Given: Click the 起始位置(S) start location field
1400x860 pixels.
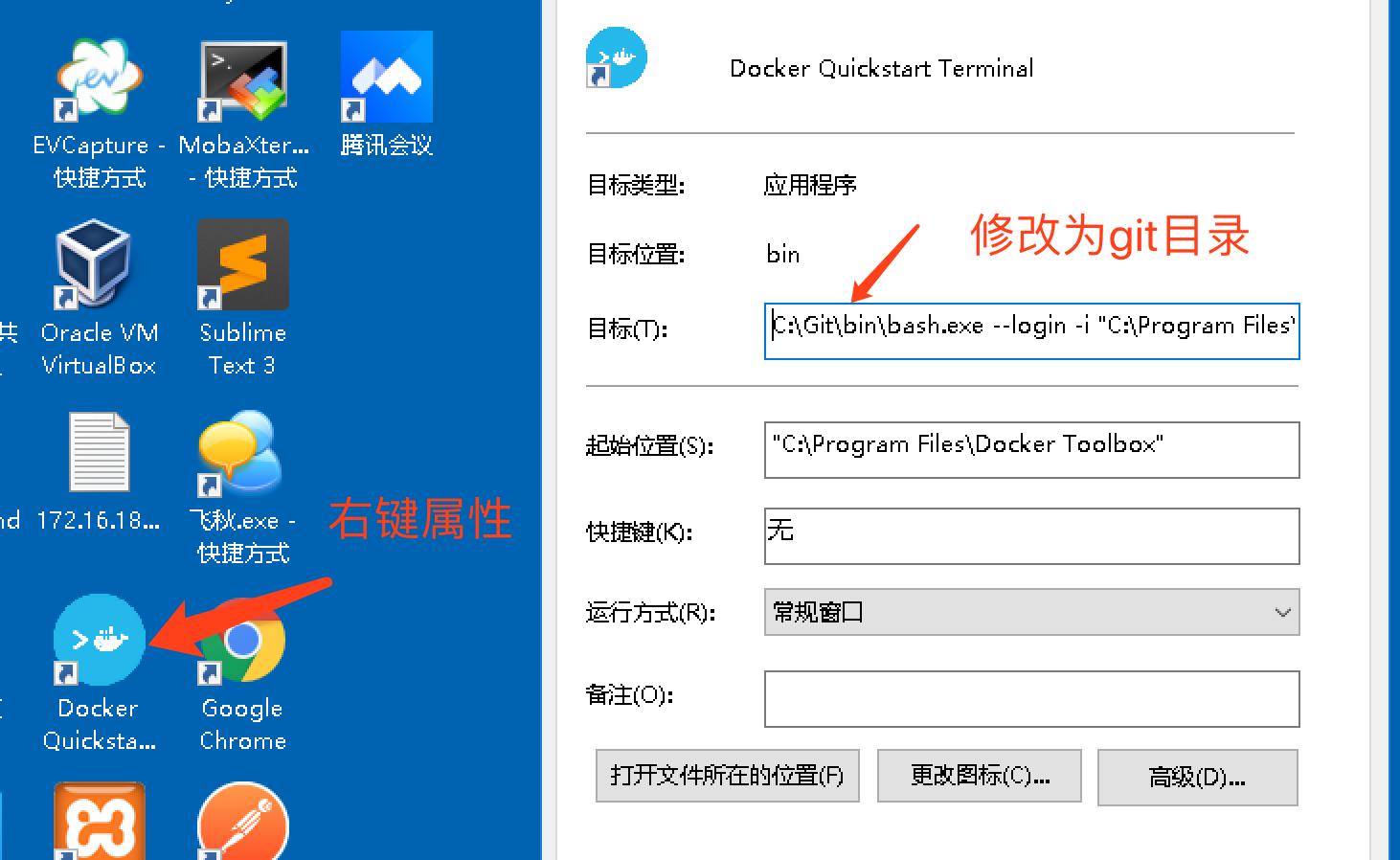Looking at the screenshot, I should [1031, 449].
